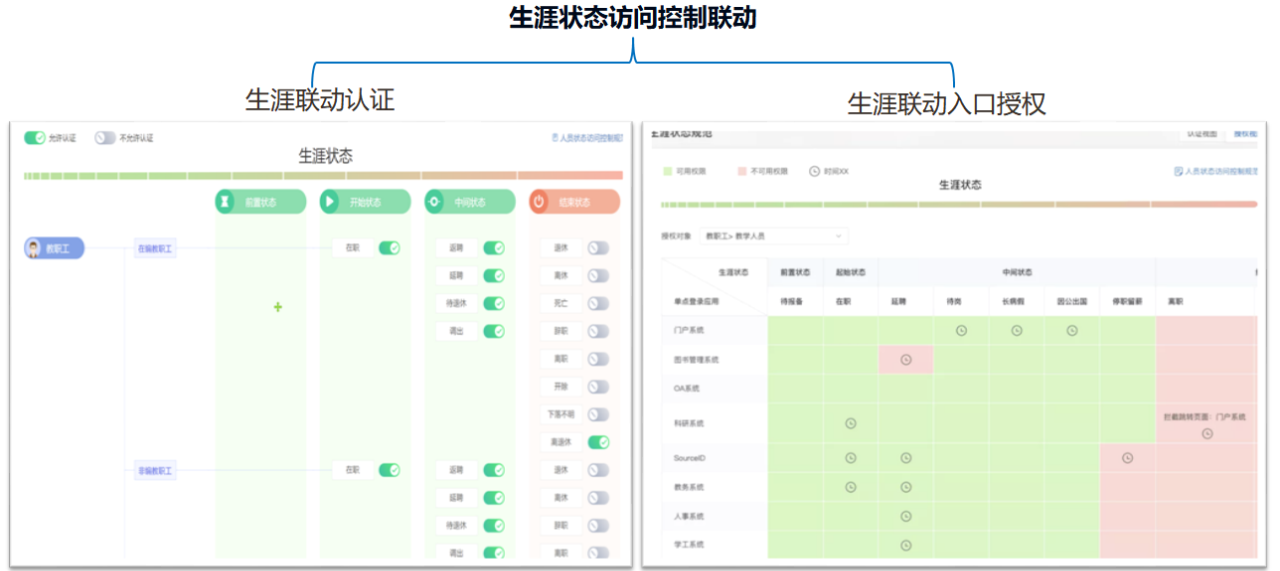Open the 授权对象 dropdown
This screenshot has height=571, width=1280.
tap(775, 237)
